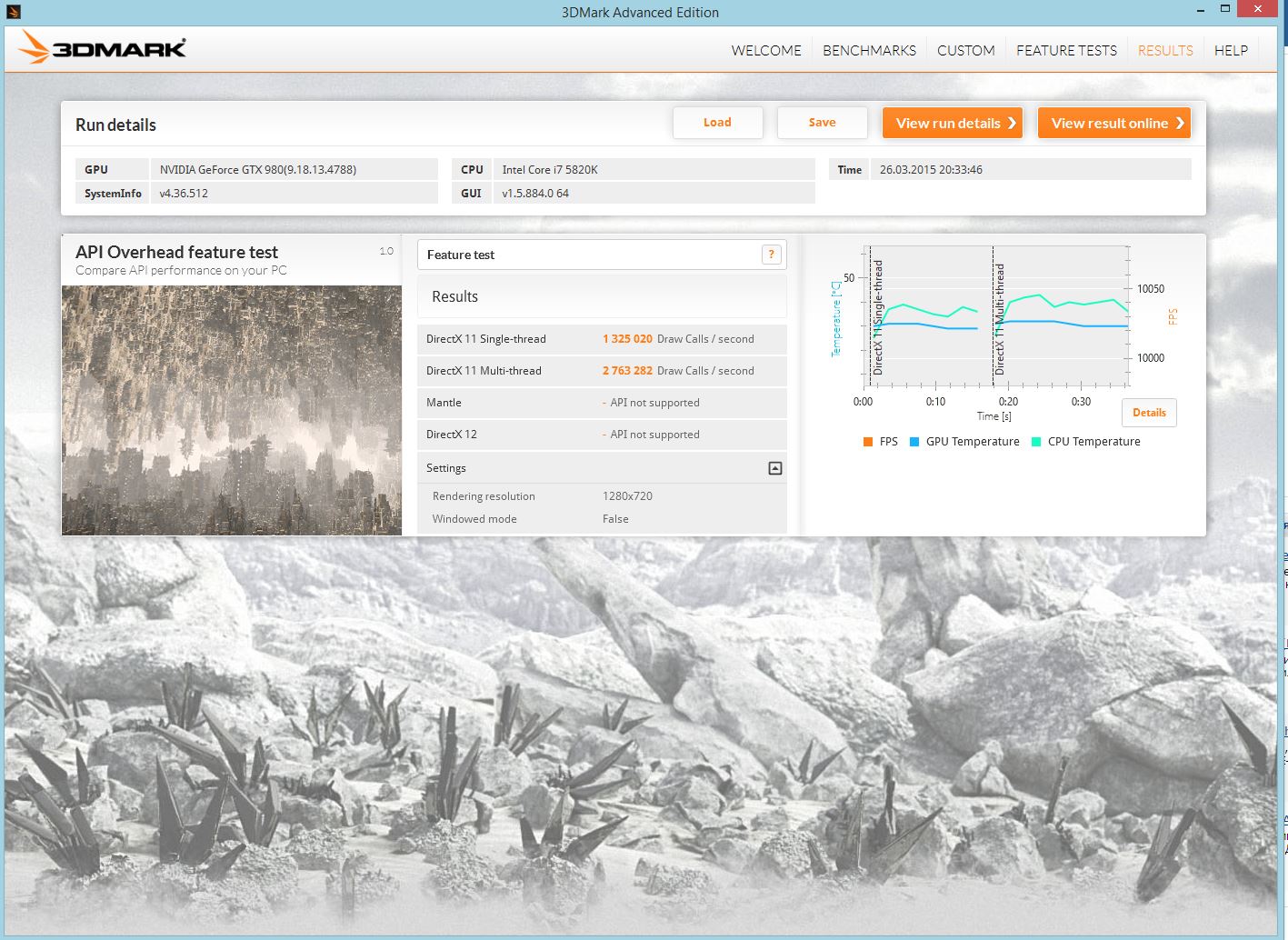This screenshot has height=940, width=1288.
Task: Click the Windowed mode value 'False'
Action: pos(615,519)
